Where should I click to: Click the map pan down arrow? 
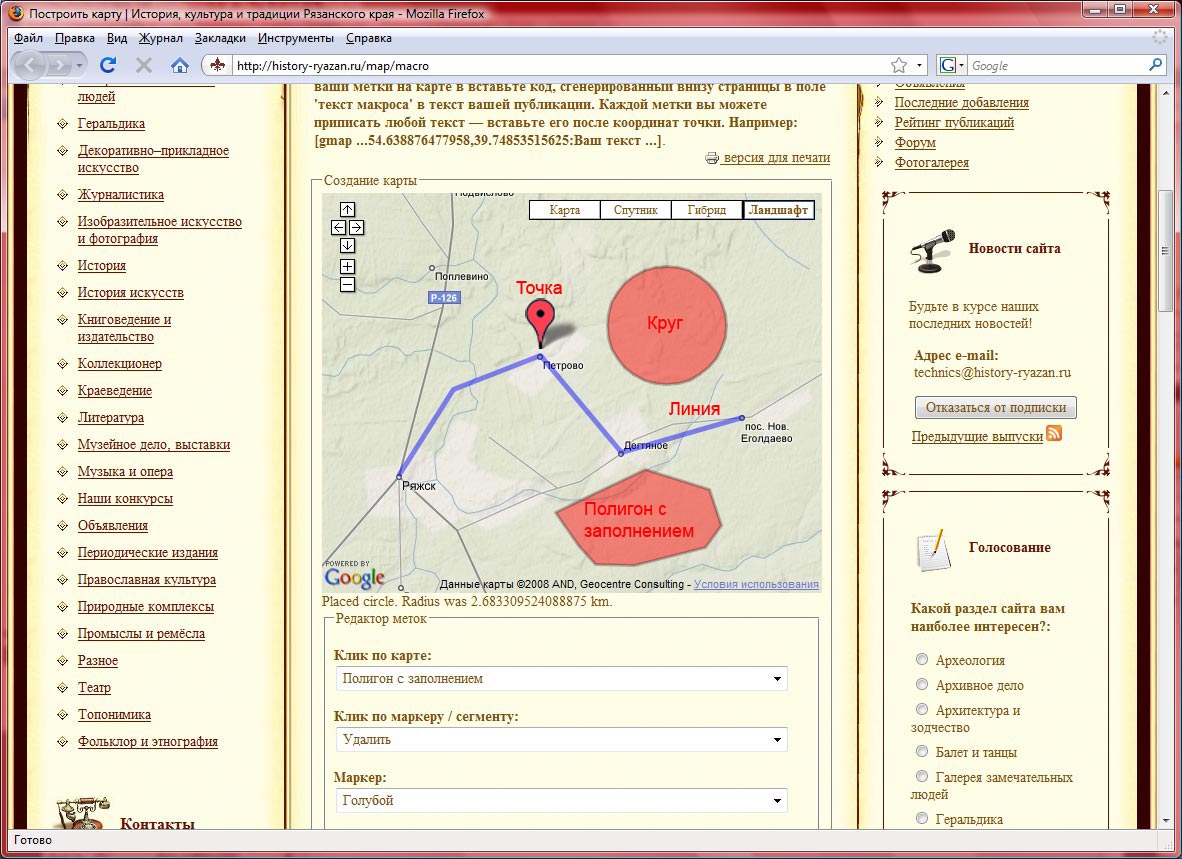pos(347,246)
